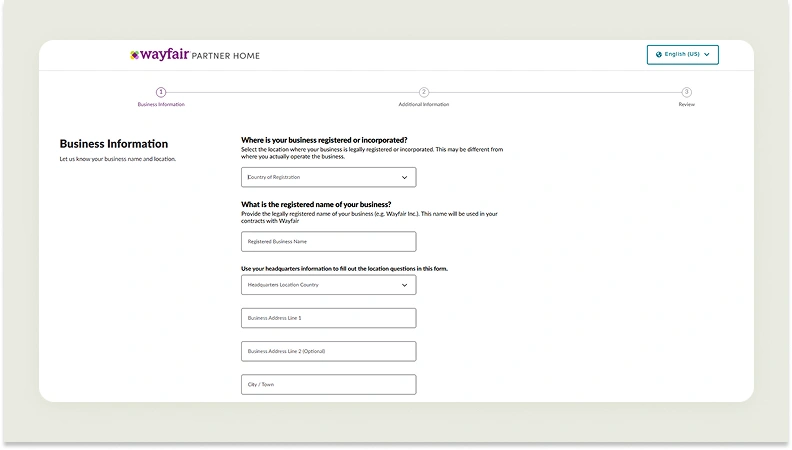Screen dimensions: 792x450
Task: Focus the Registered Business Name field
Action: coord(329,241)
